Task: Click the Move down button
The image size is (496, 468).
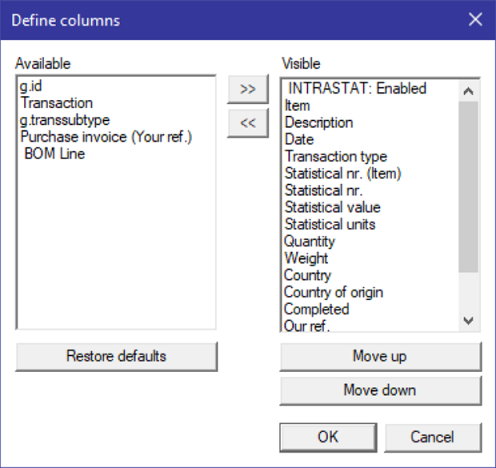Action: (x=380, y=390)
